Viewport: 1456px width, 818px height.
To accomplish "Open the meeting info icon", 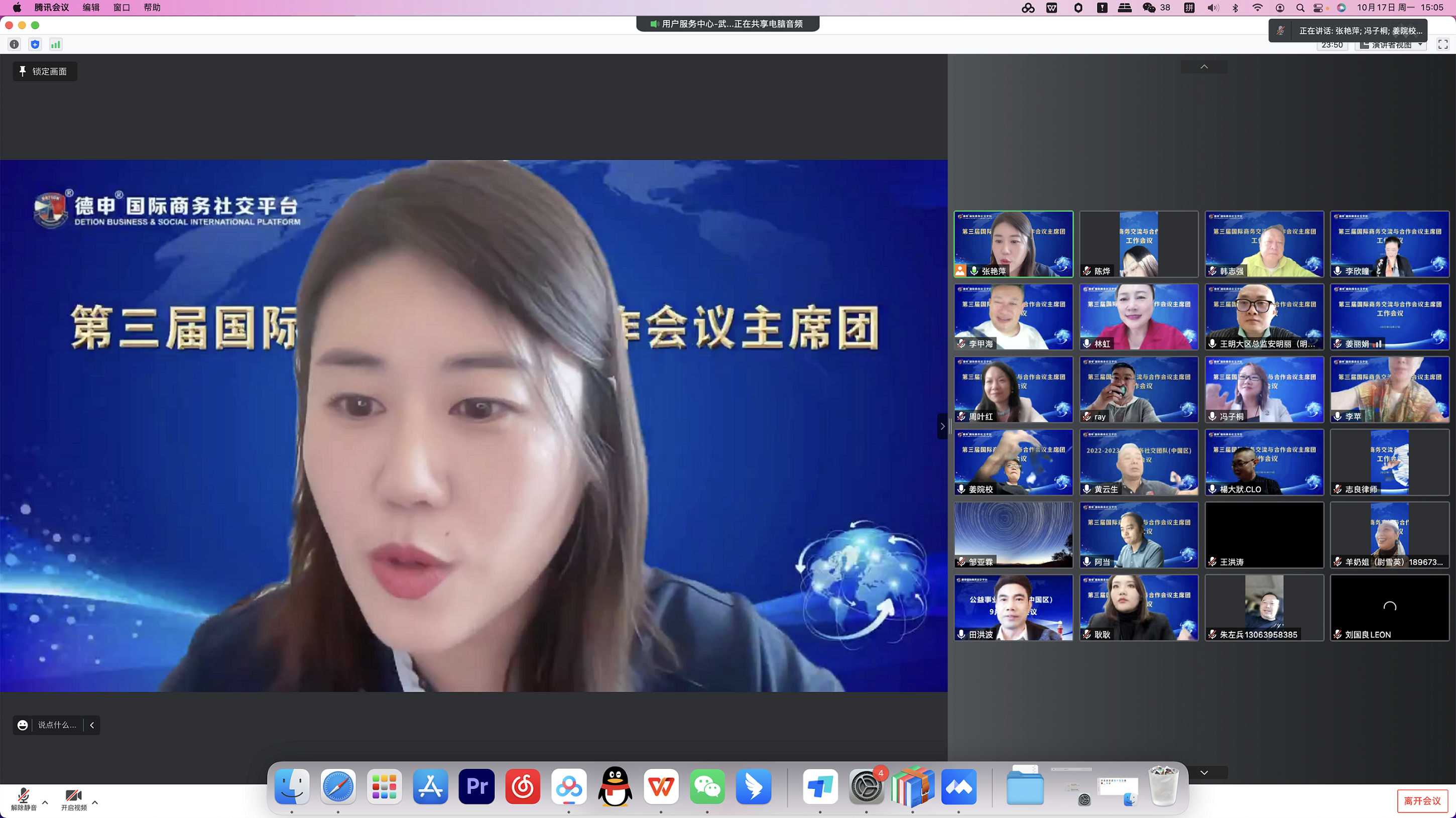I will click(x=14, y=44).
